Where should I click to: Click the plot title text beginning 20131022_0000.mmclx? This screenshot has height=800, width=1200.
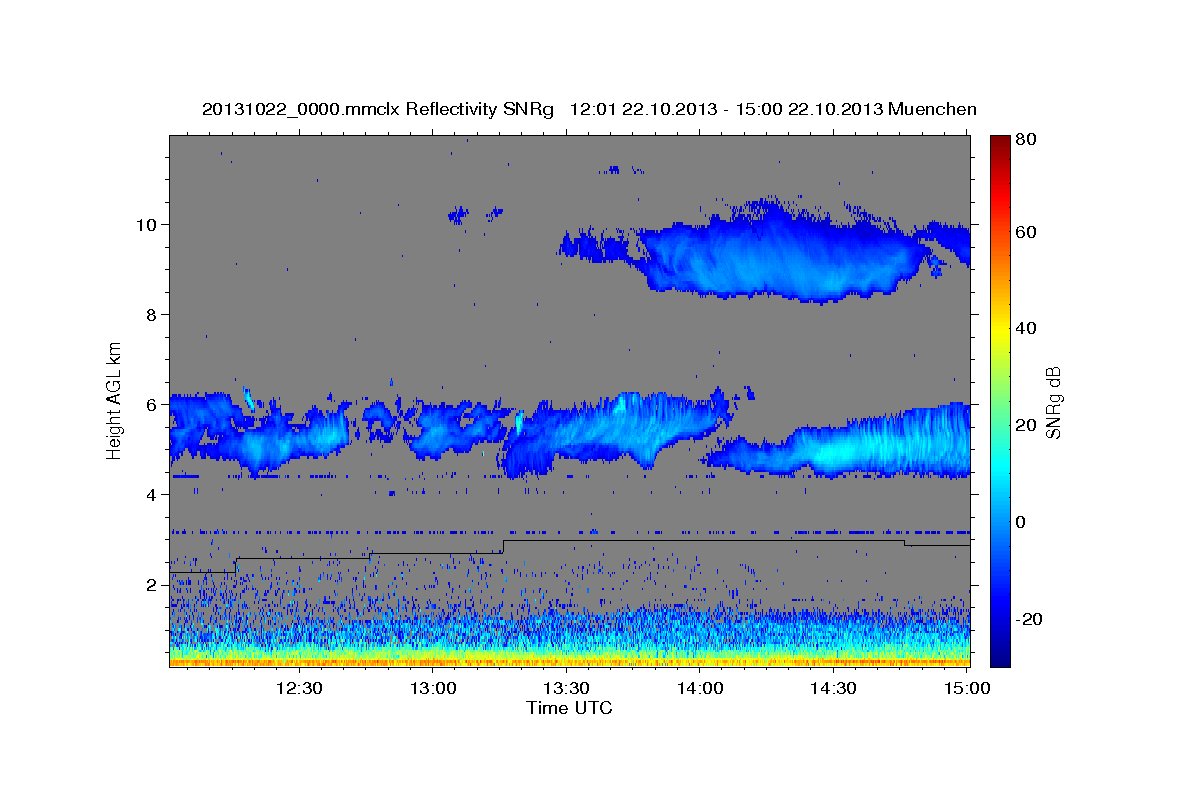click(x=589, y=109)
